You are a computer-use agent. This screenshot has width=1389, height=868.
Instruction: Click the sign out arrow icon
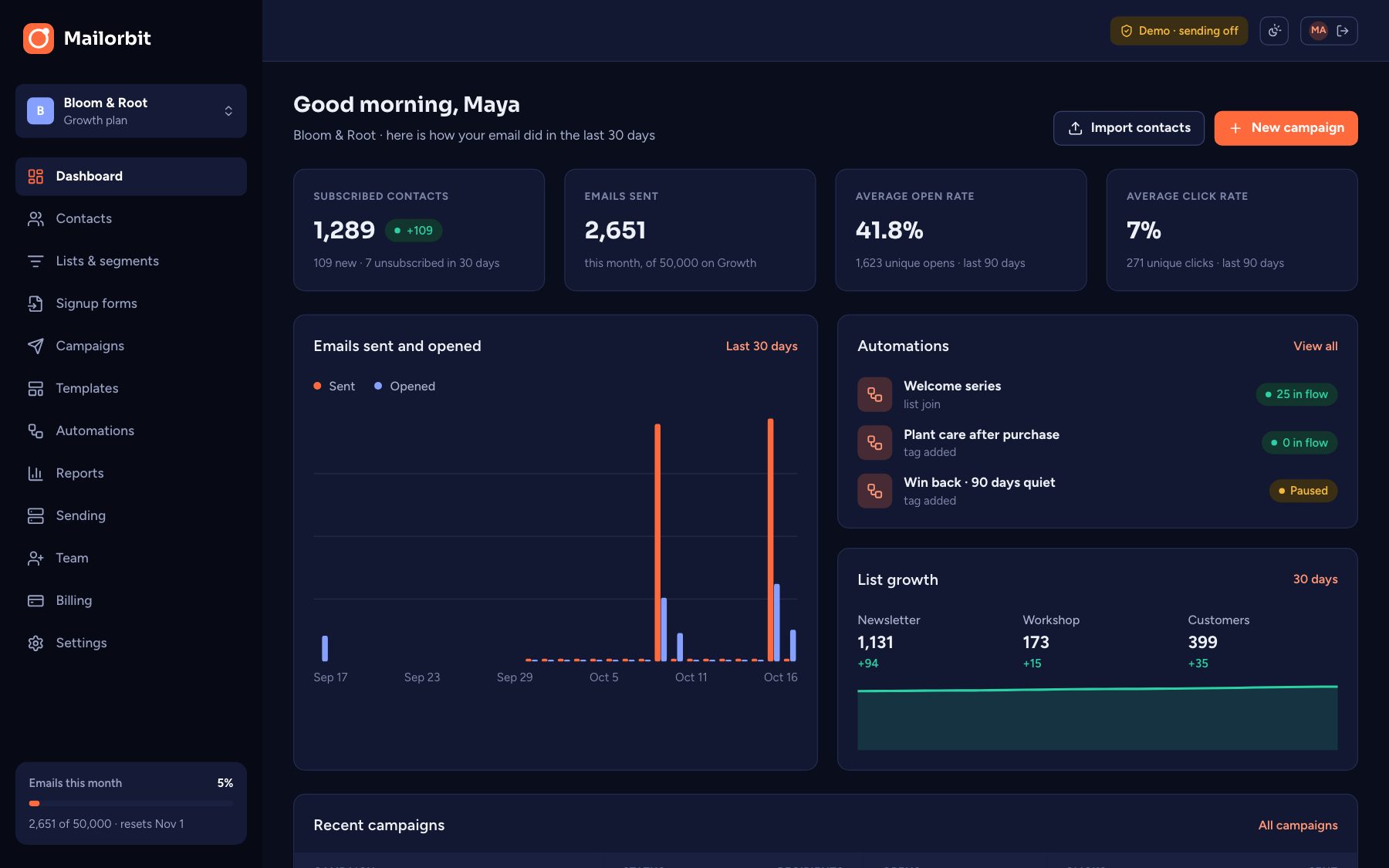[x=1343, y=31]
